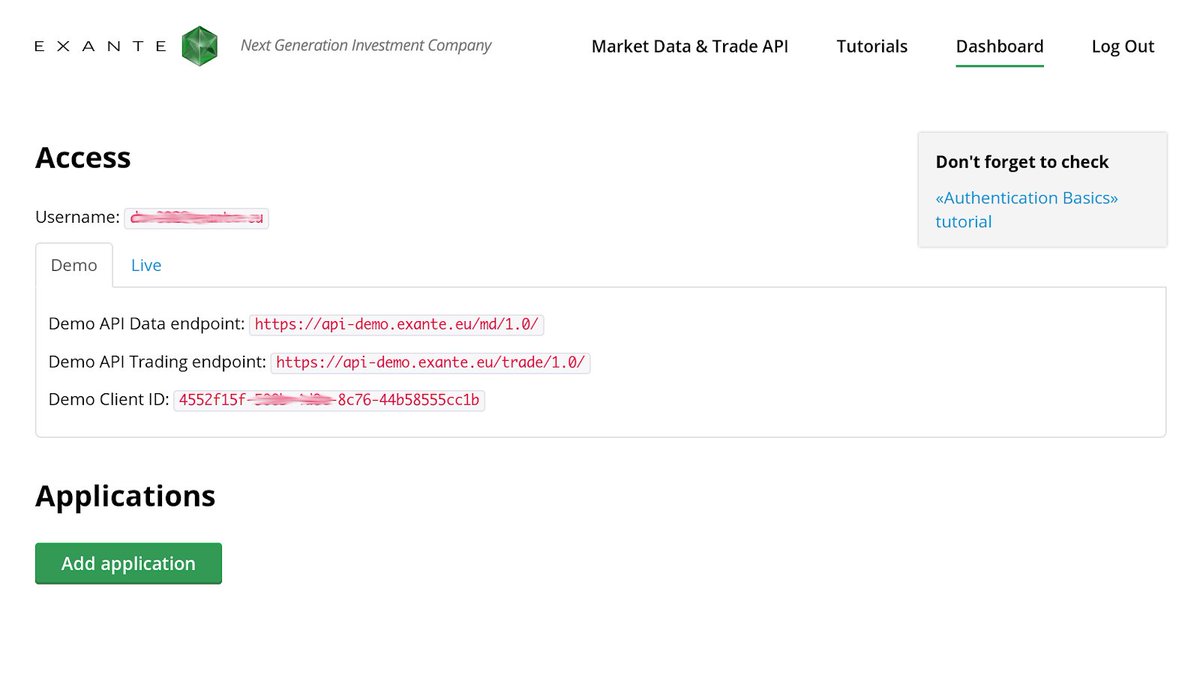The height and width of the screenshot is (694, 1200).
Task: Open the «Authentication Basics» tutorial link
Action: pos(1026,198)
